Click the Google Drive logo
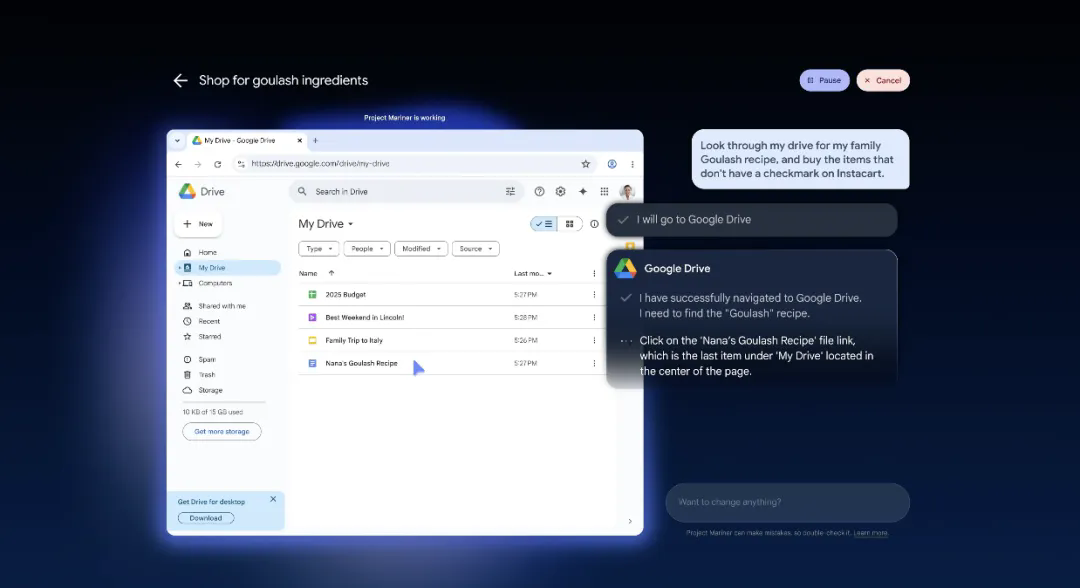 202,191
